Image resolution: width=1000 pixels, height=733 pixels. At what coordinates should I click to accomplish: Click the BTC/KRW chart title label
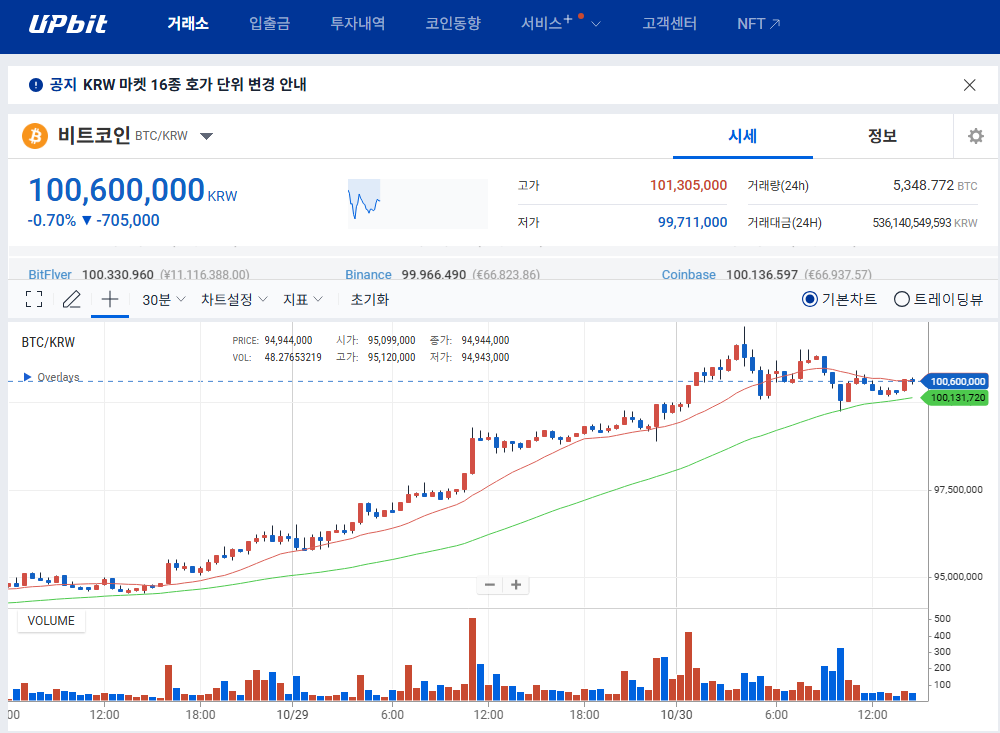coord(48,342)
